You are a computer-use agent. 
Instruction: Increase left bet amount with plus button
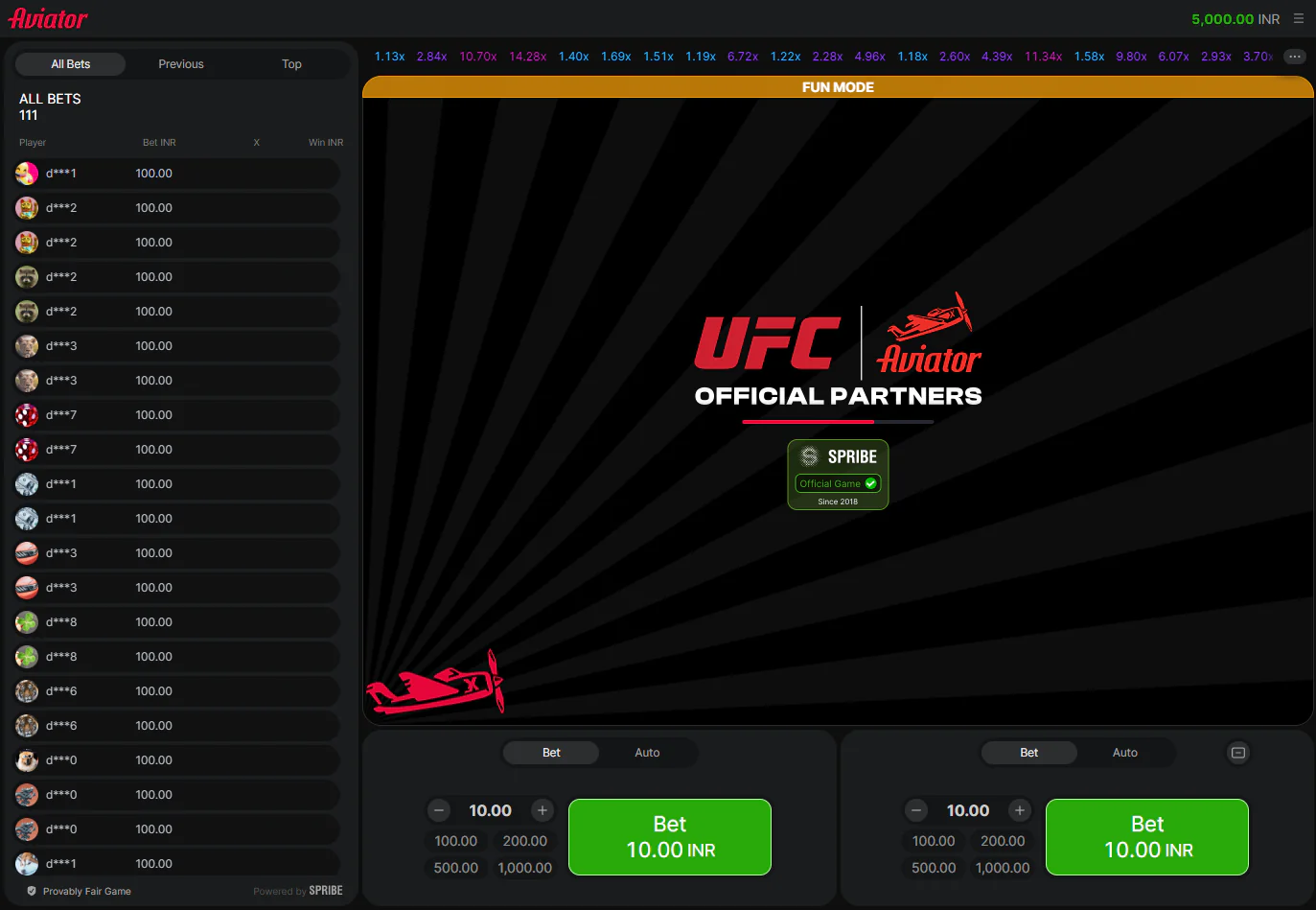tap(543, 810)
